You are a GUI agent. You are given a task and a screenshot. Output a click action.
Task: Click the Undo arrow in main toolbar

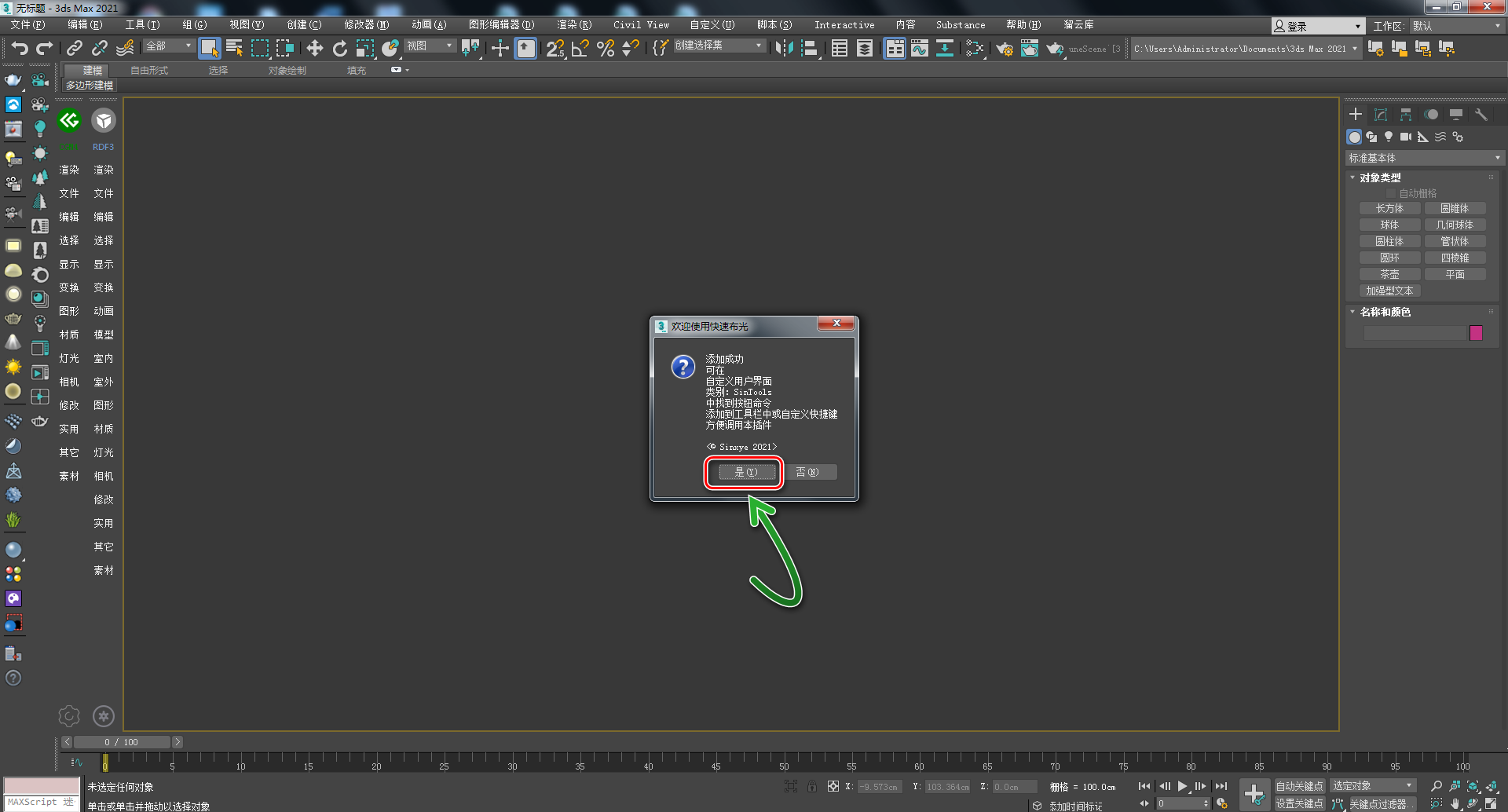click(20, 49)
